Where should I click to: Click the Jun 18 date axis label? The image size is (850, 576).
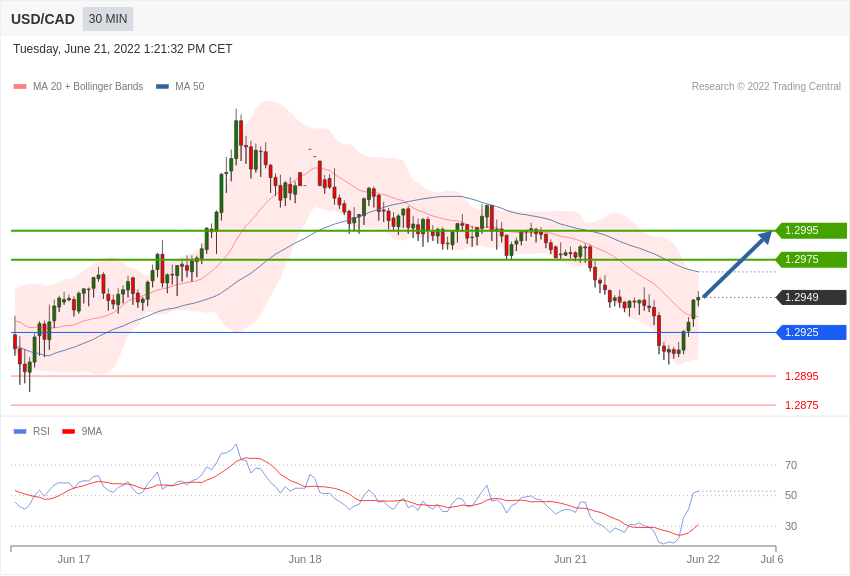305,559
